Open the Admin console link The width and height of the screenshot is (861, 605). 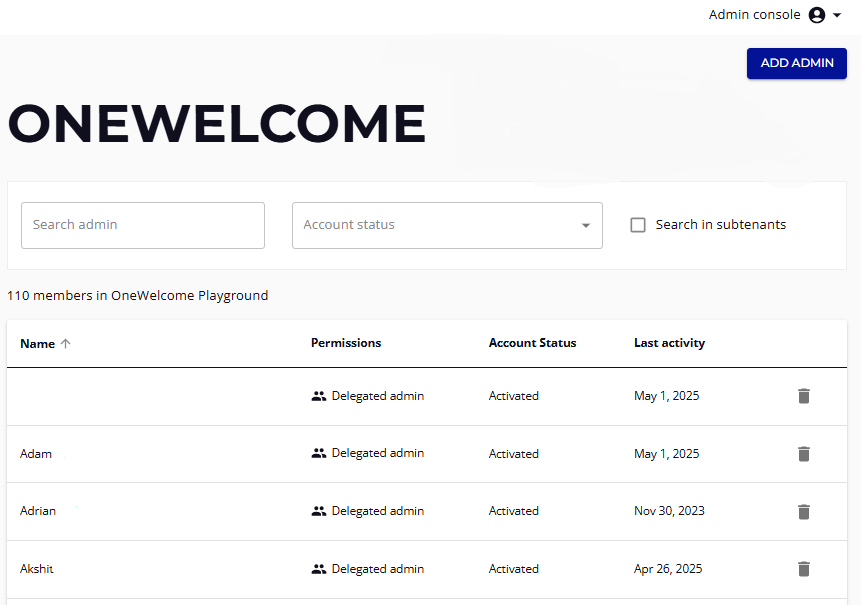click(x=754, y=15)
